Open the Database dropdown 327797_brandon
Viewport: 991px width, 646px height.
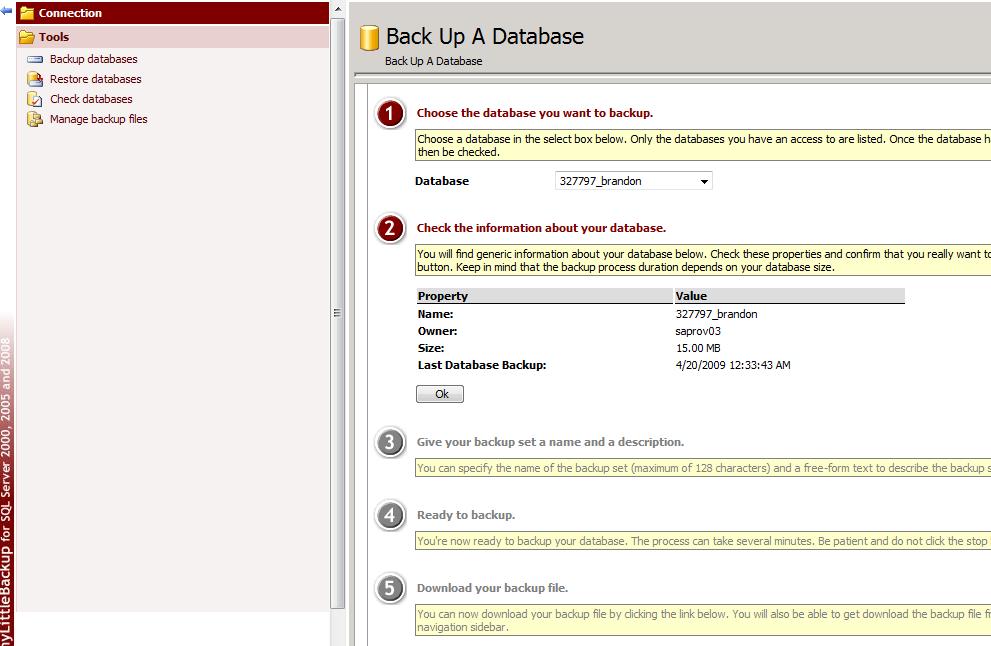click(633, 181)
